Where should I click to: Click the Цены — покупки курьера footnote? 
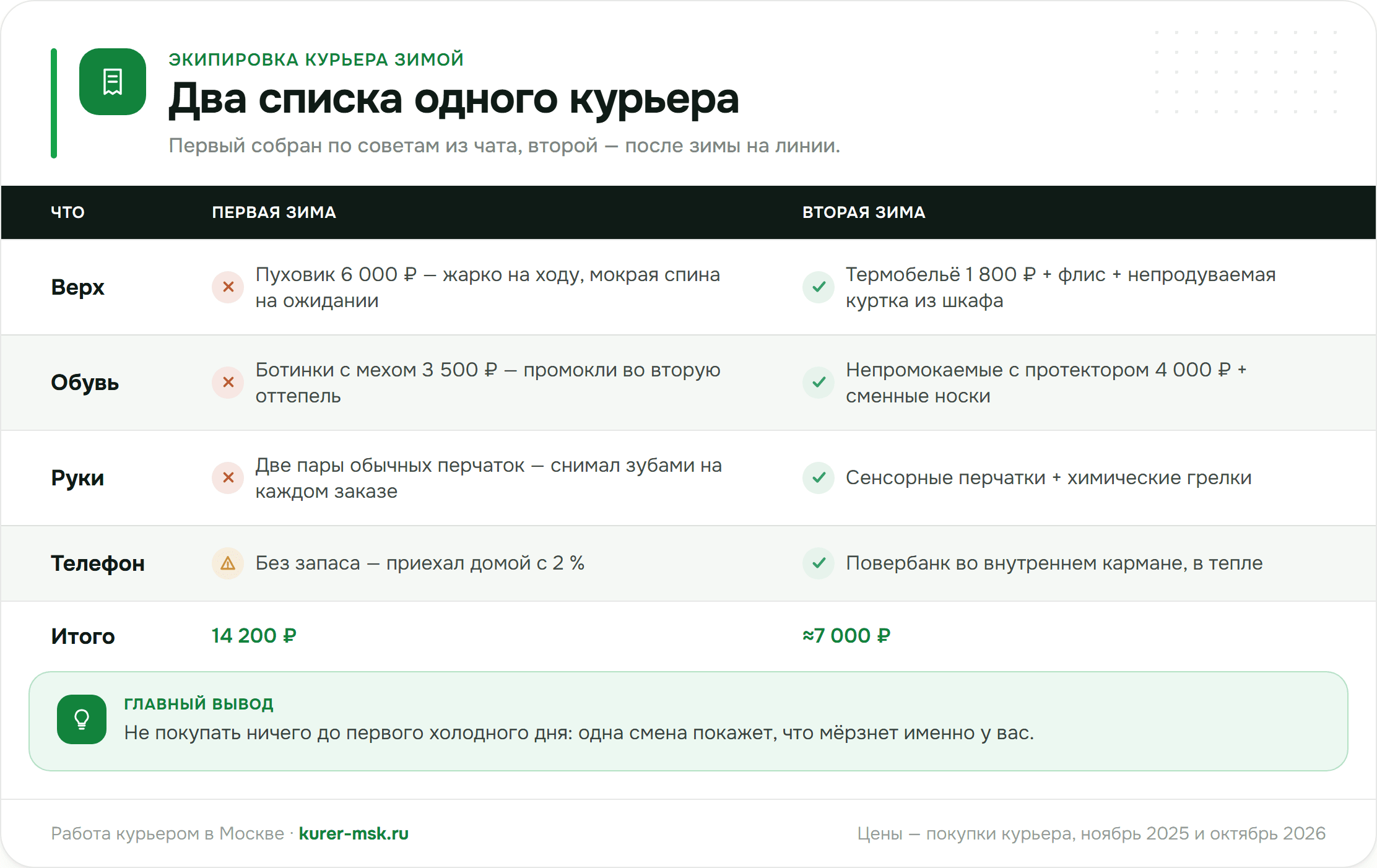pos(1092,833)
